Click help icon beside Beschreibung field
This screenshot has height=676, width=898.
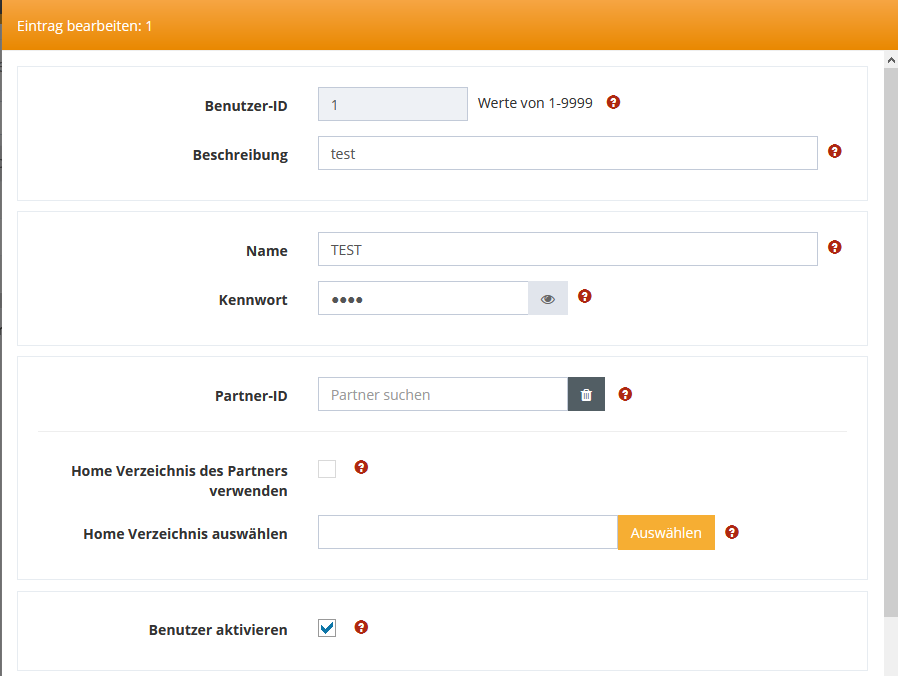(835, 152)
